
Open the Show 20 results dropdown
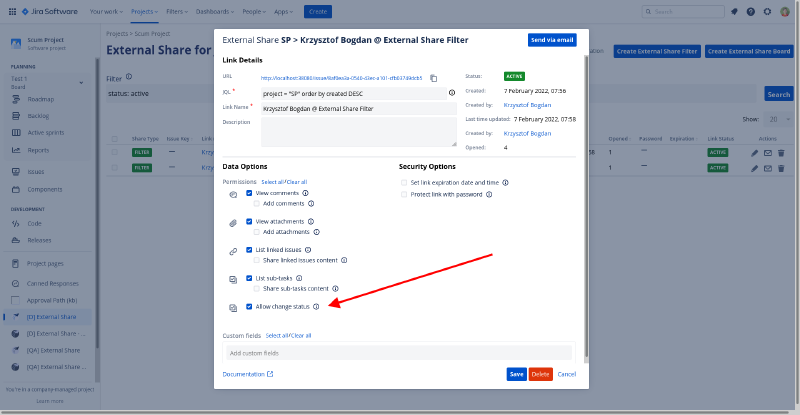(778, 119)
